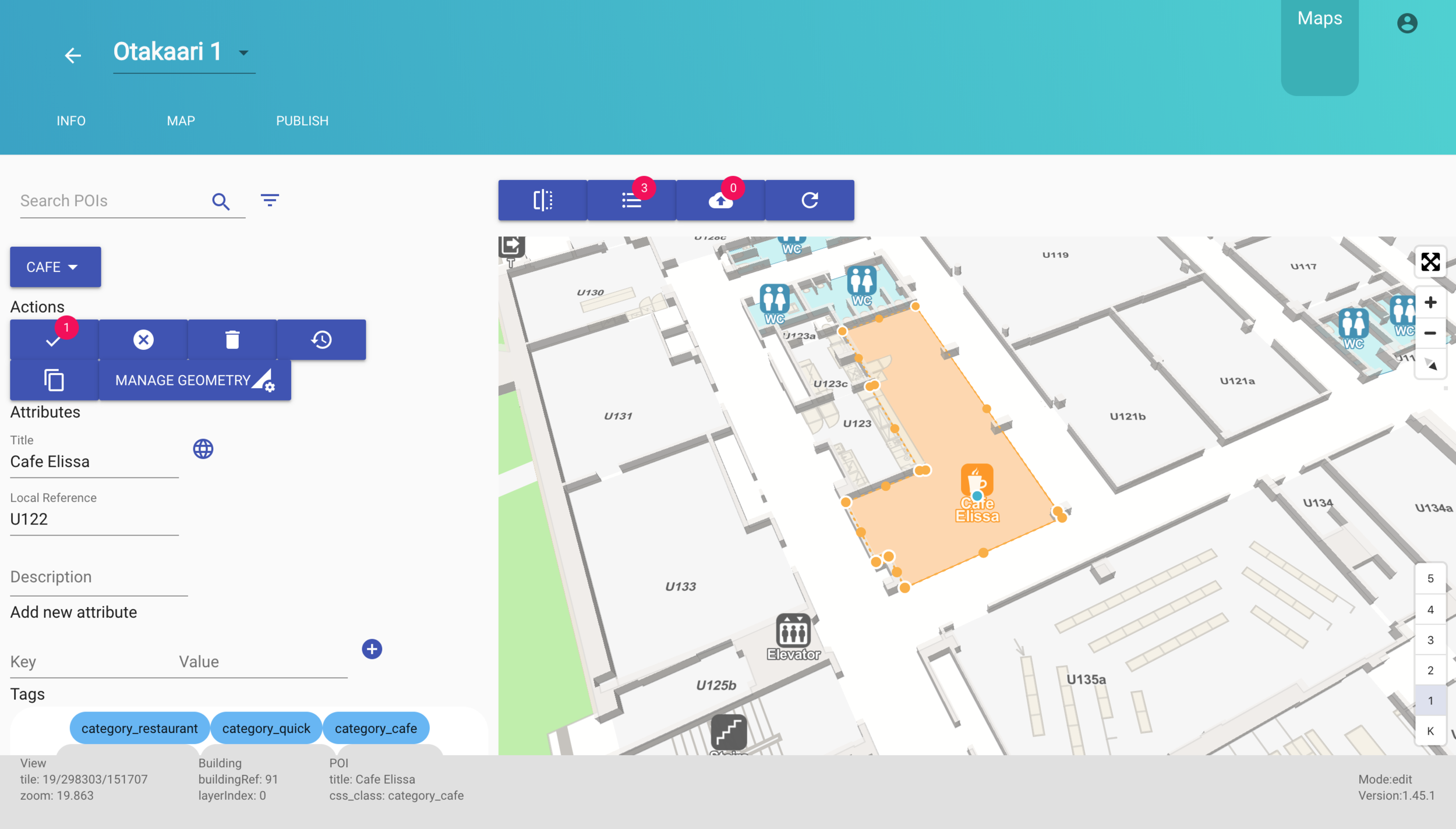Image resolution: width=1456 pixels, height=829 pixels.
Task: Click the refresh map icon
Action: pyautogui.click(x=810, y=200)
